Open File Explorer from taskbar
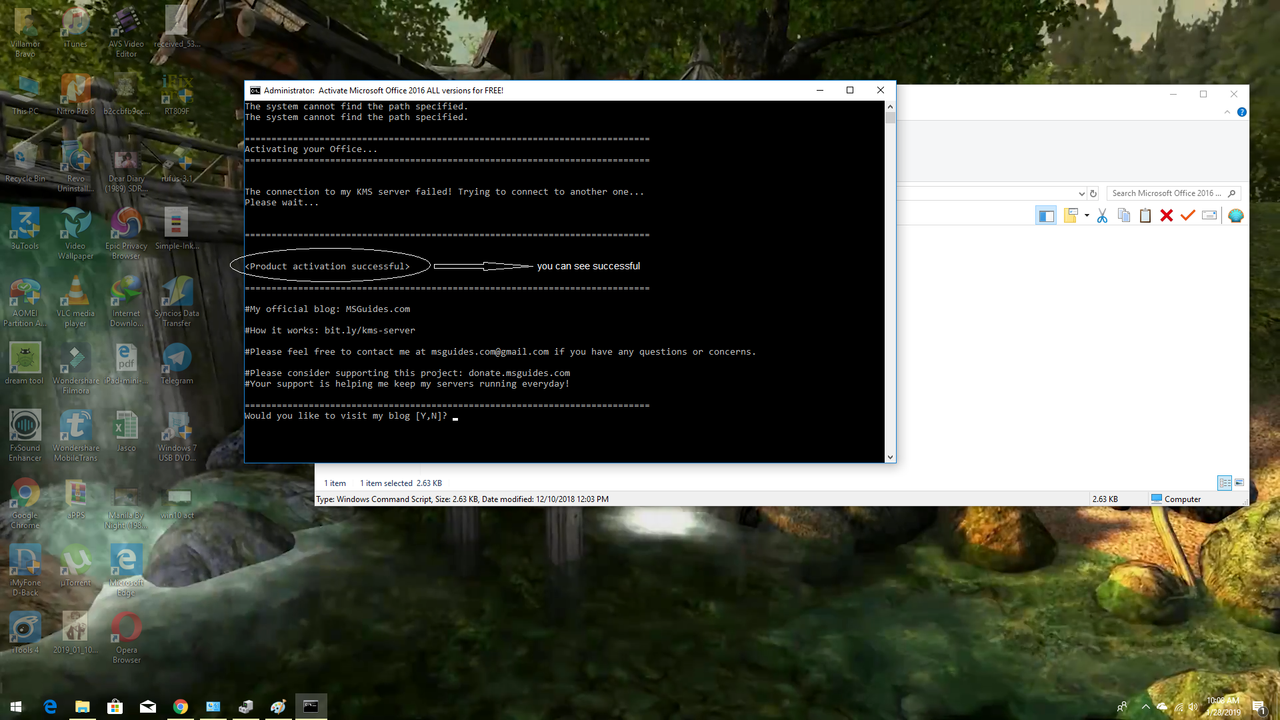The width and height of the screenshot is (1280, 720). click(83, 706)
